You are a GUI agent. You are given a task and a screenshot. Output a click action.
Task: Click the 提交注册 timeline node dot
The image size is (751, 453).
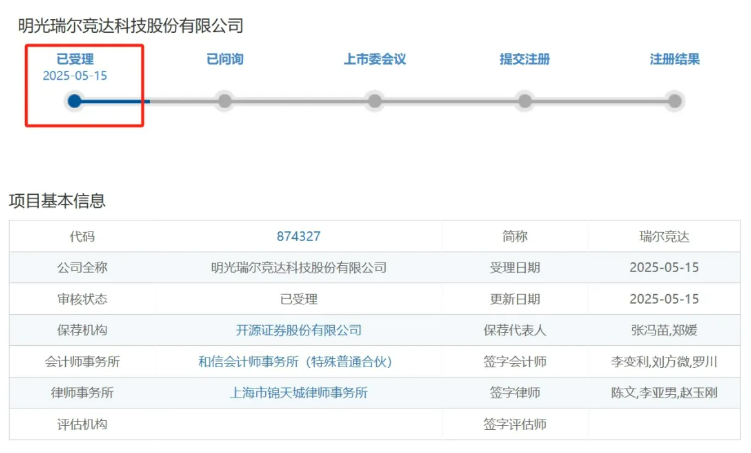[x=525, y=101]
